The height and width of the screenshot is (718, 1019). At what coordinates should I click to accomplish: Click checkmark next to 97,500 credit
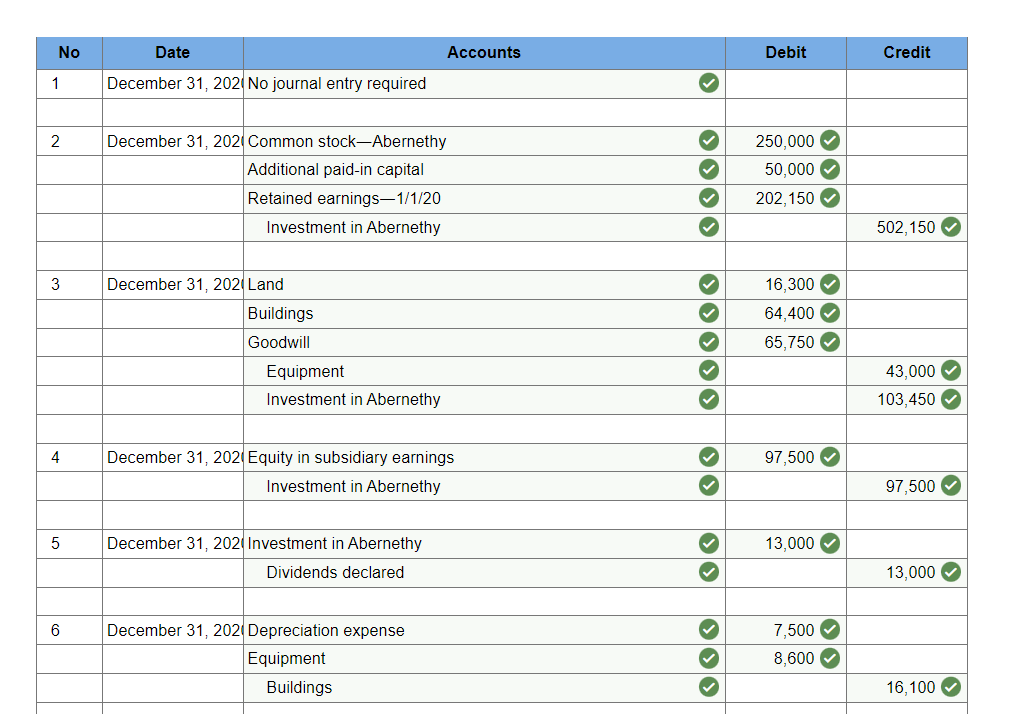(x=950, y=485)
